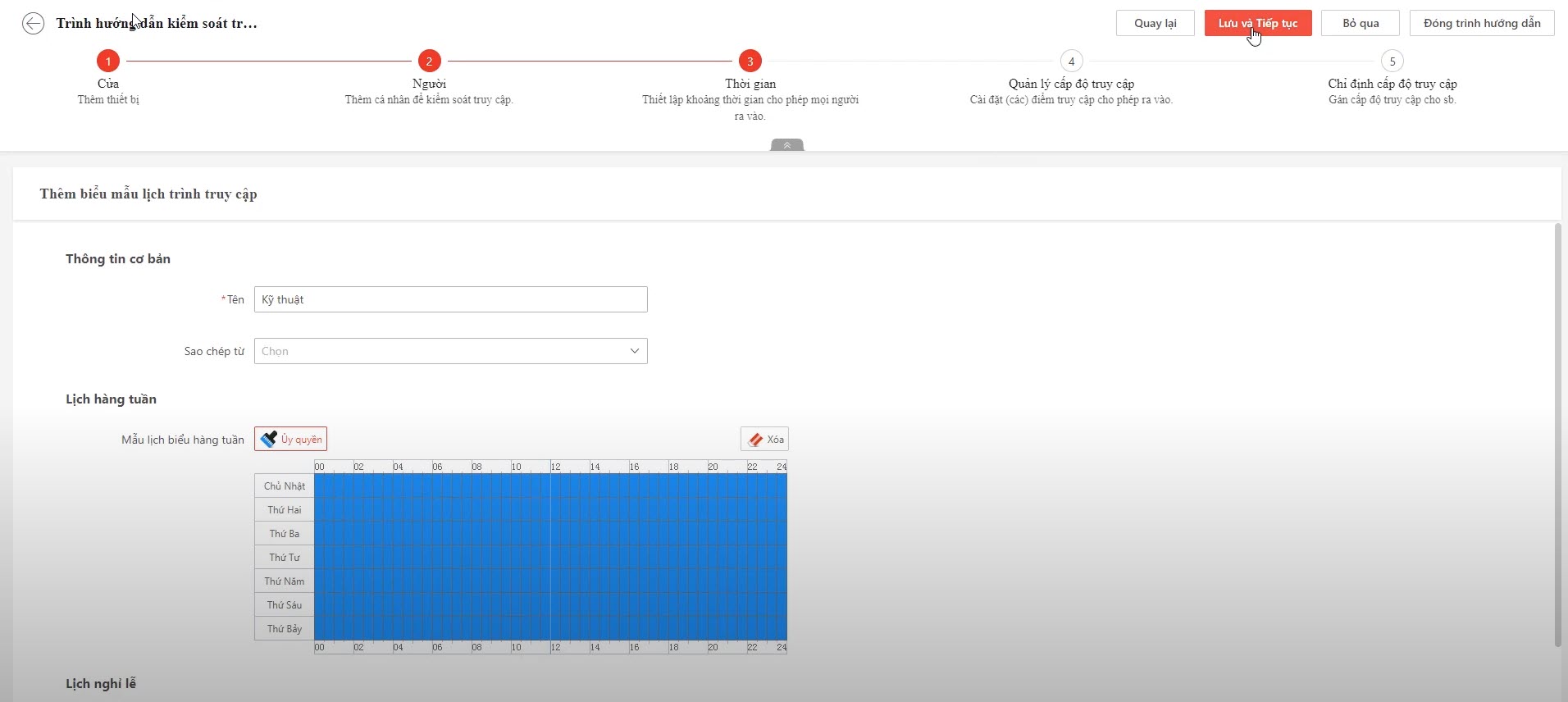Image resolution: width=1568 pixels, height=702 pixels.
Task: Skip step with Bỏ qua
Action: (x=1360, y=23)
